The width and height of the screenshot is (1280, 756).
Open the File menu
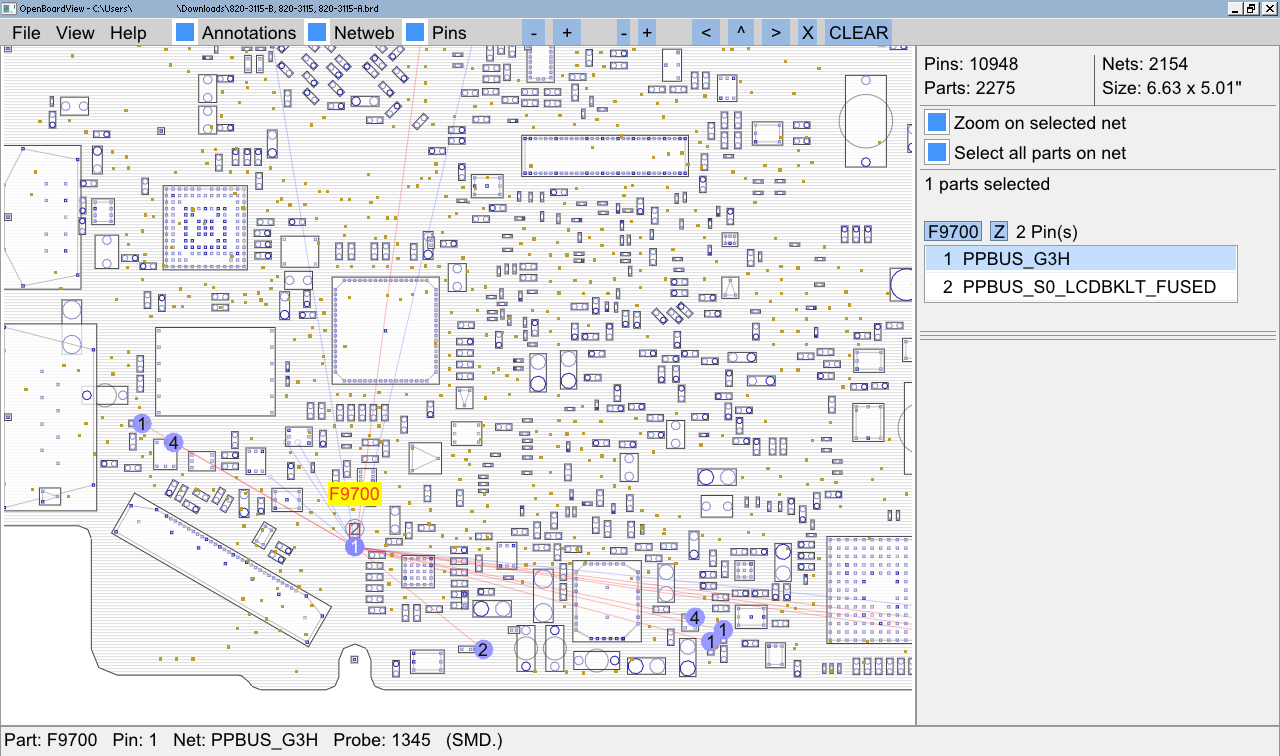coord(26,33)
